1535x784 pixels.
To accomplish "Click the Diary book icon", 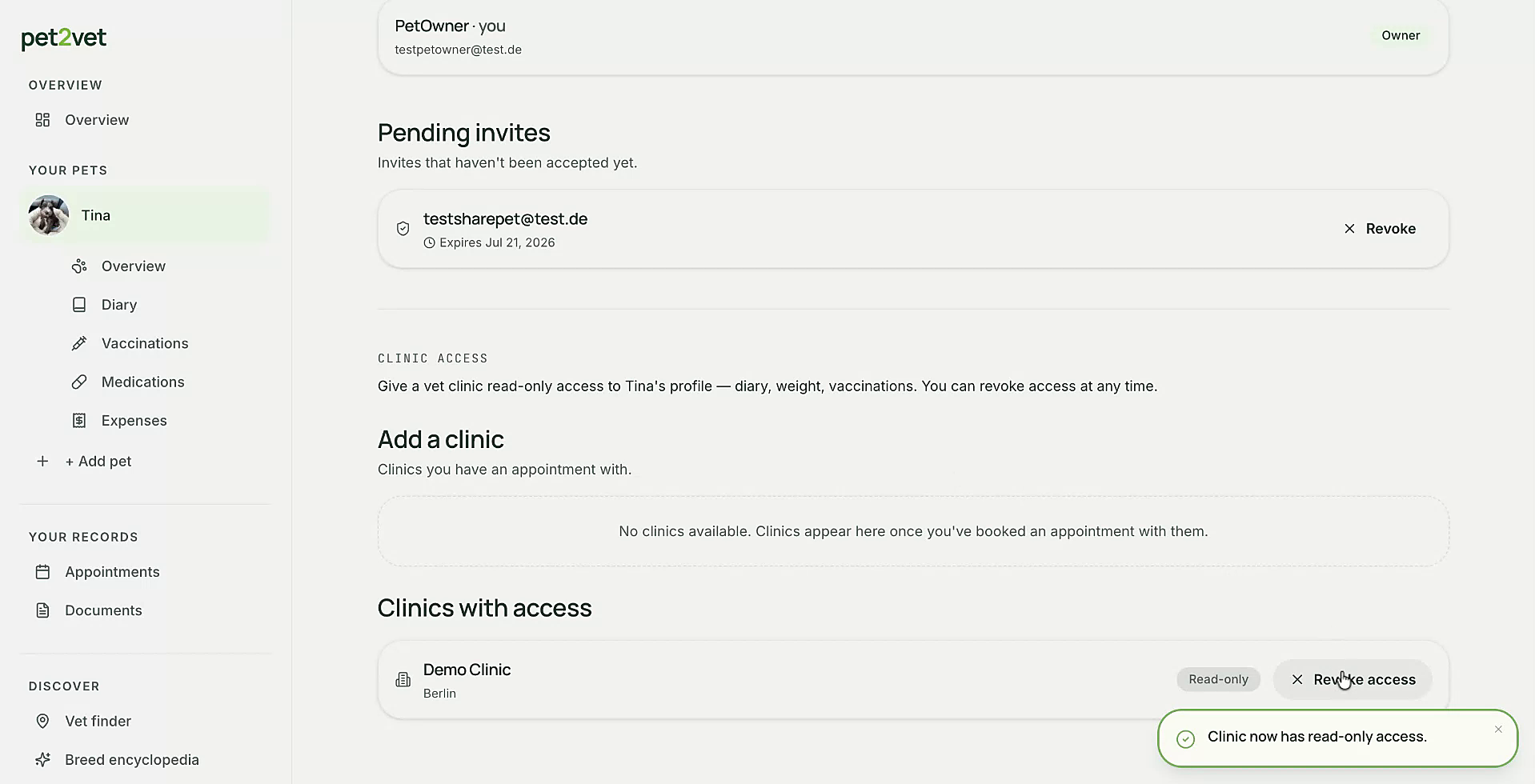I will pos(79,305).
